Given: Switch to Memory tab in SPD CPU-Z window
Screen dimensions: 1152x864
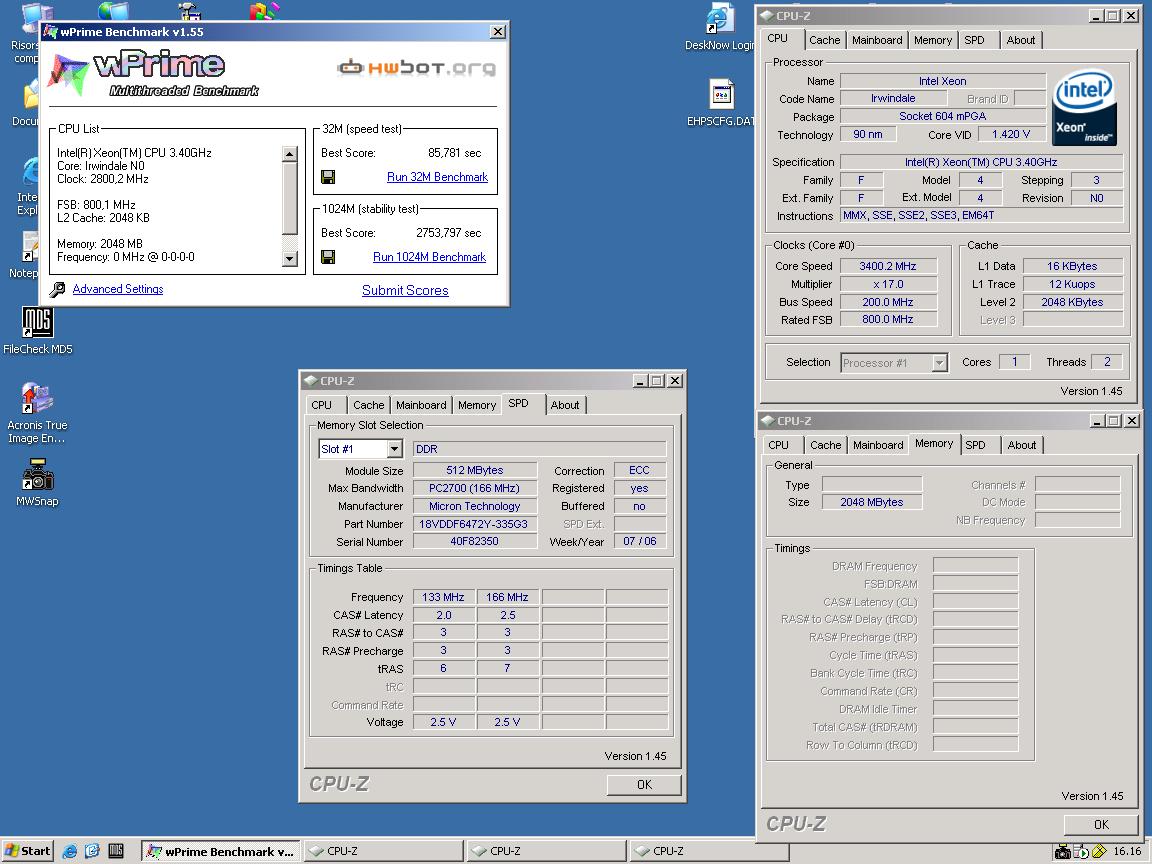Looking at the screenshot, I should [x=477, y=405].
